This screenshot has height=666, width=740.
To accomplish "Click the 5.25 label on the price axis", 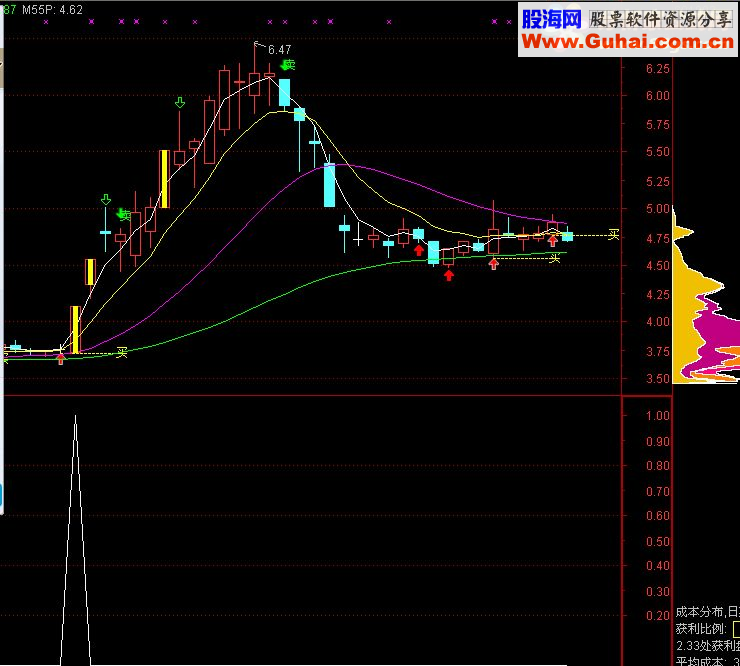I will pyautogui.click(x=657, y=181).
